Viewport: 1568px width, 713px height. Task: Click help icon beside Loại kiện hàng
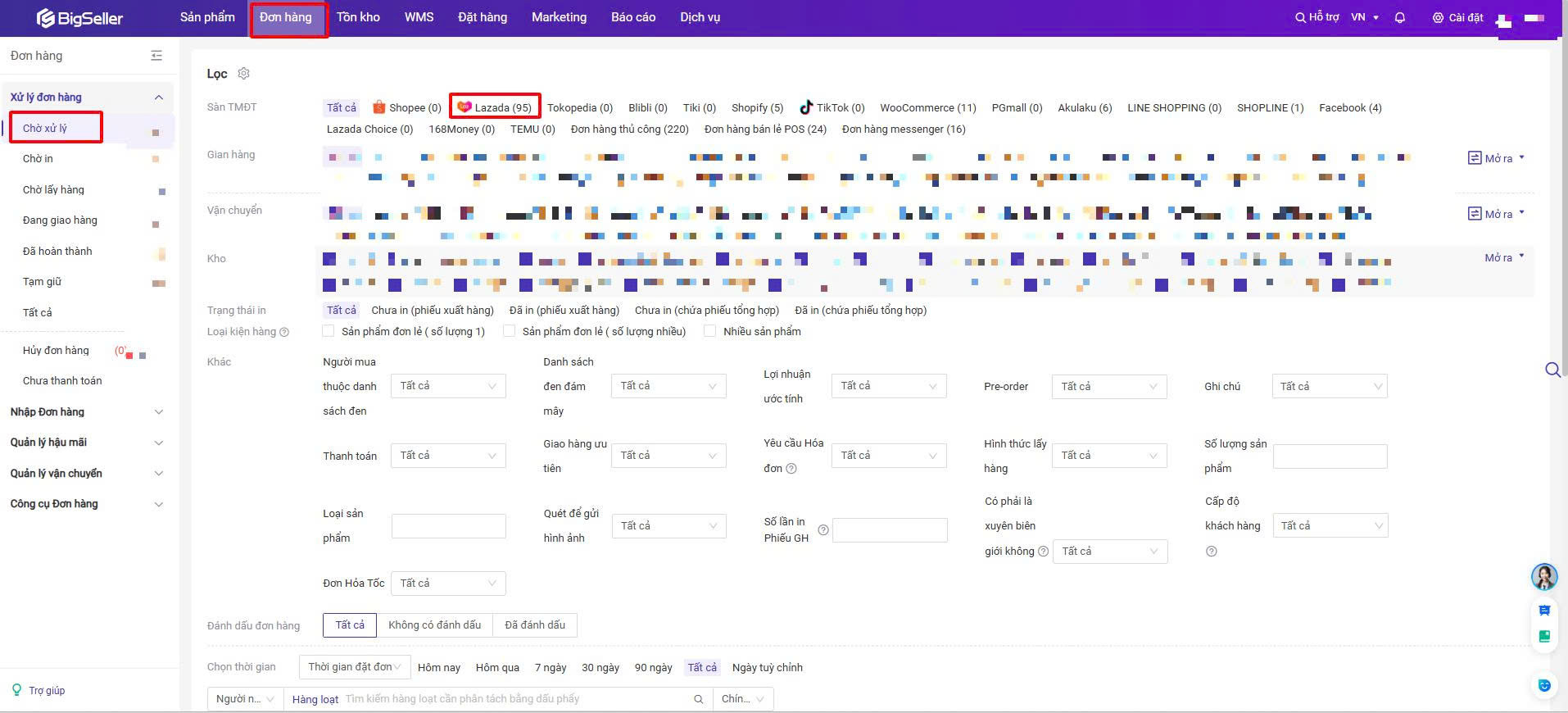point(284,332)
